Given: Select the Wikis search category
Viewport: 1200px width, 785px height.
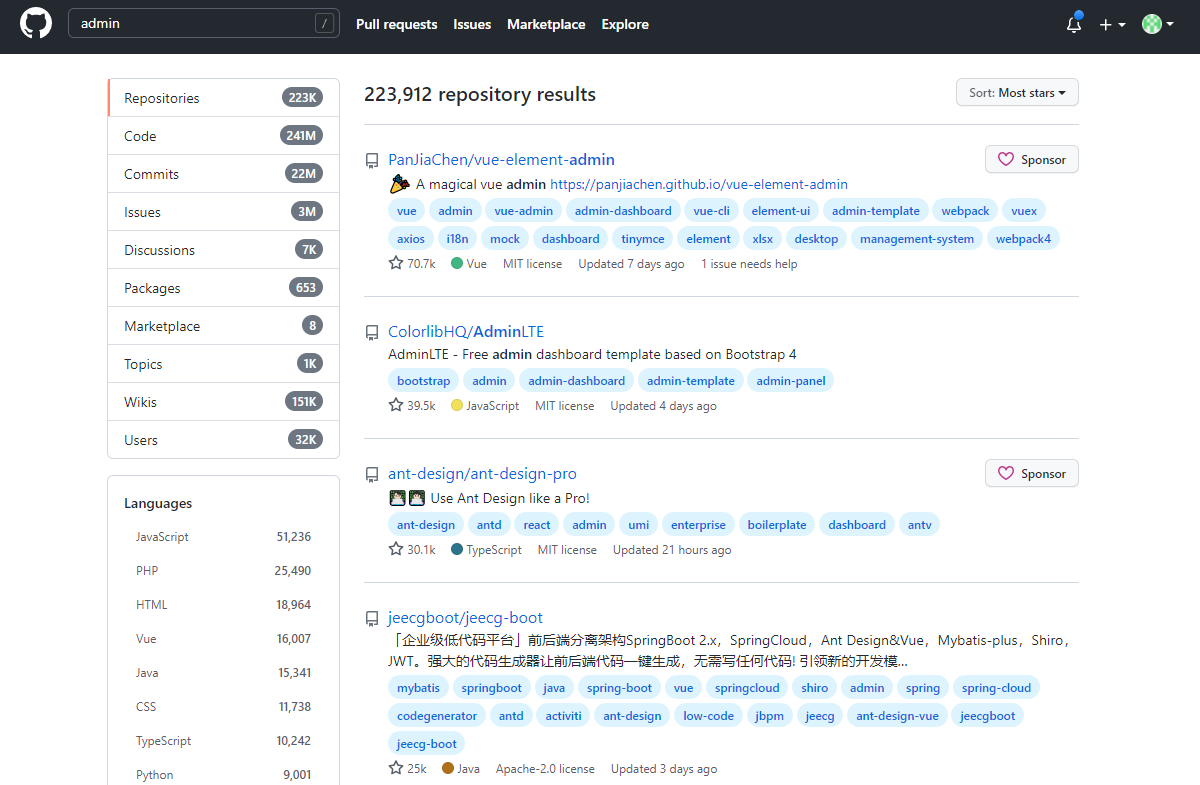Looking at the screenshot, I should click(140, 402).
